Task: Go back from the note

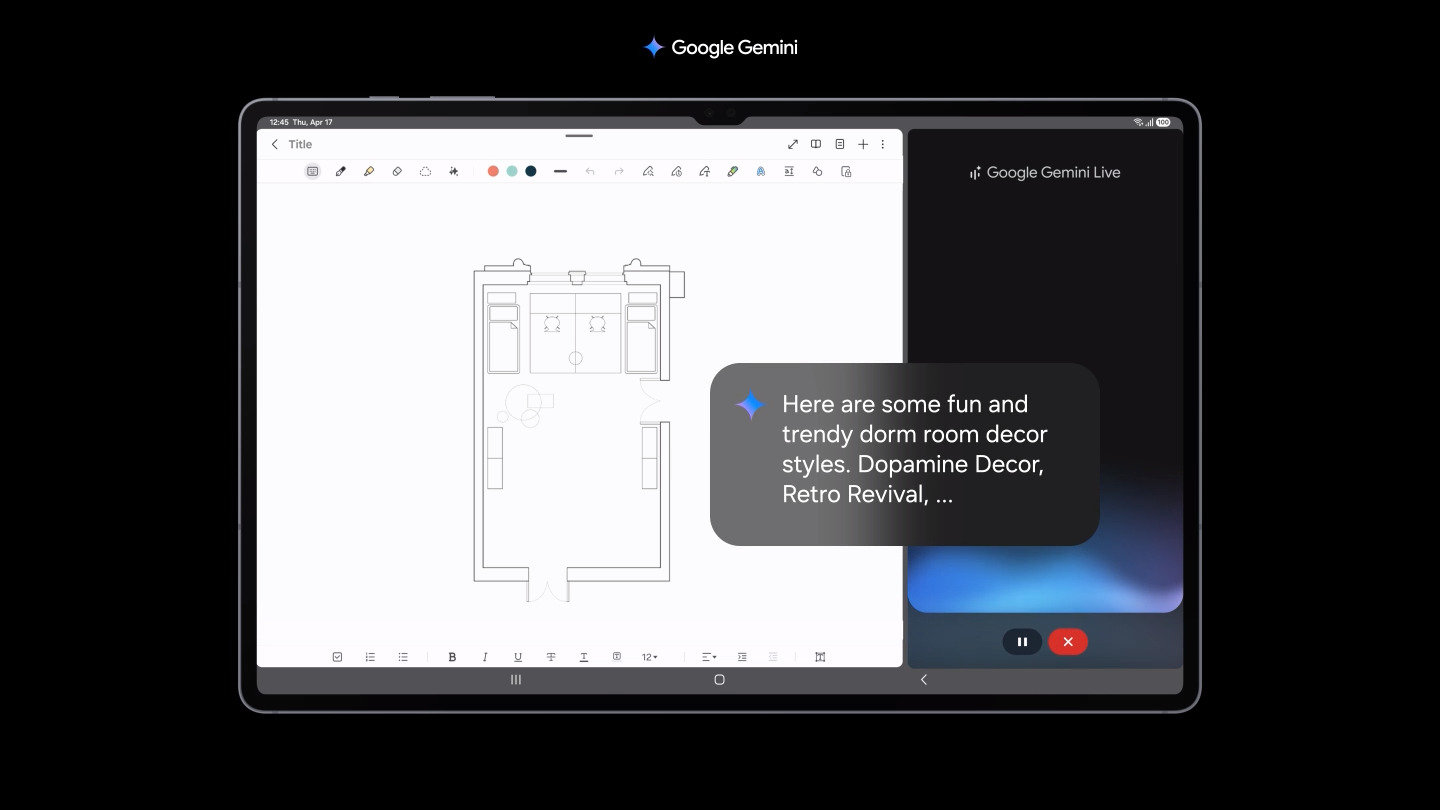Action: (275, 145)
